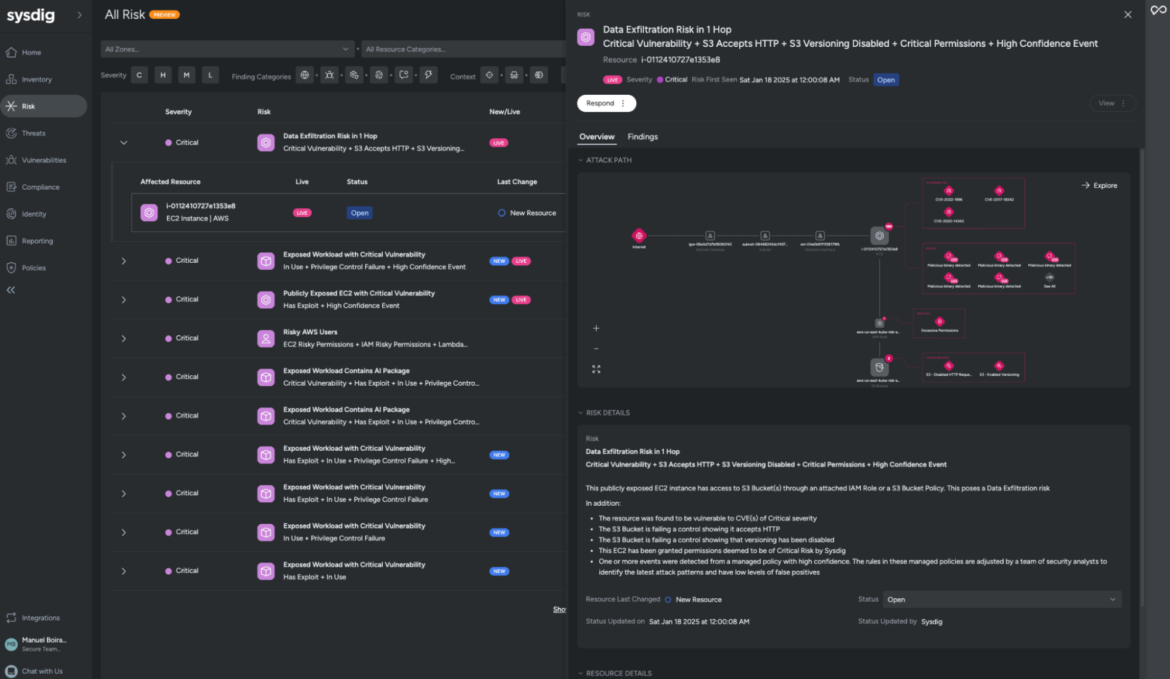Viewport: 1170px width, 679px height.
Task: Click Explore on the attack path
Action: tap(1099, 185)
